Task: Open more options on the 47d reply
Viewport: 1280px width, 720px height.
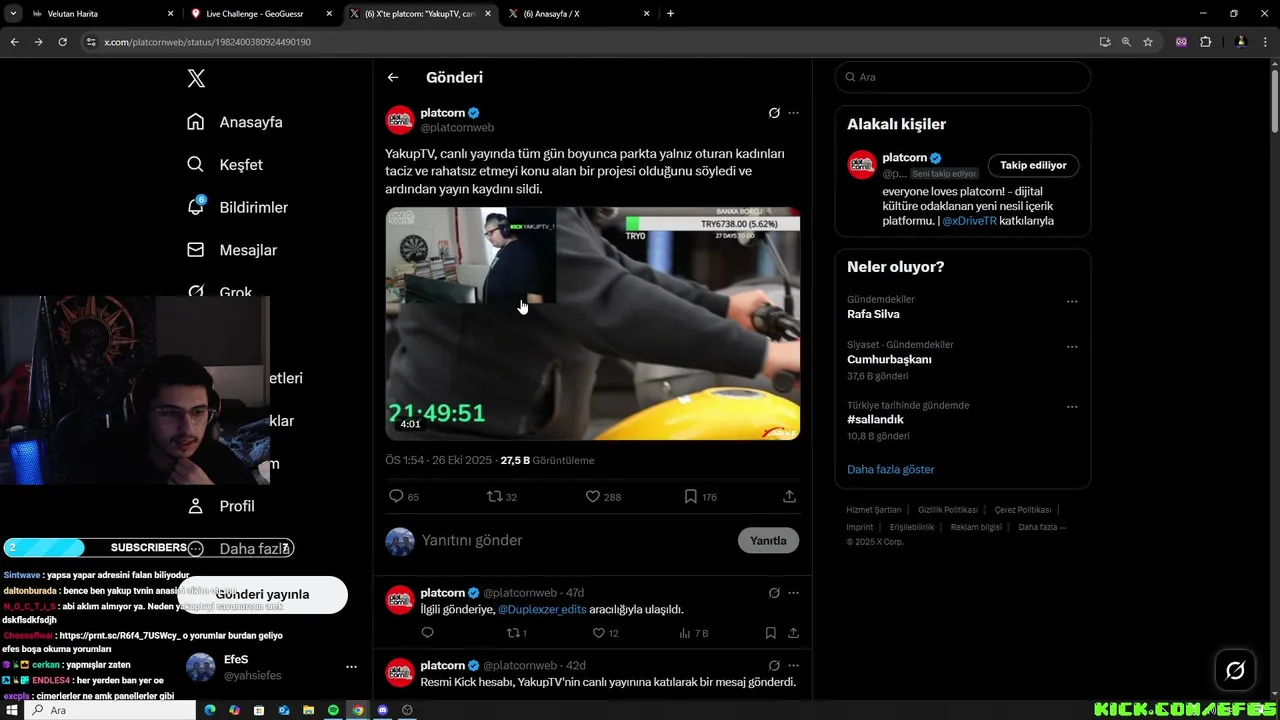Action: point(793,593)
